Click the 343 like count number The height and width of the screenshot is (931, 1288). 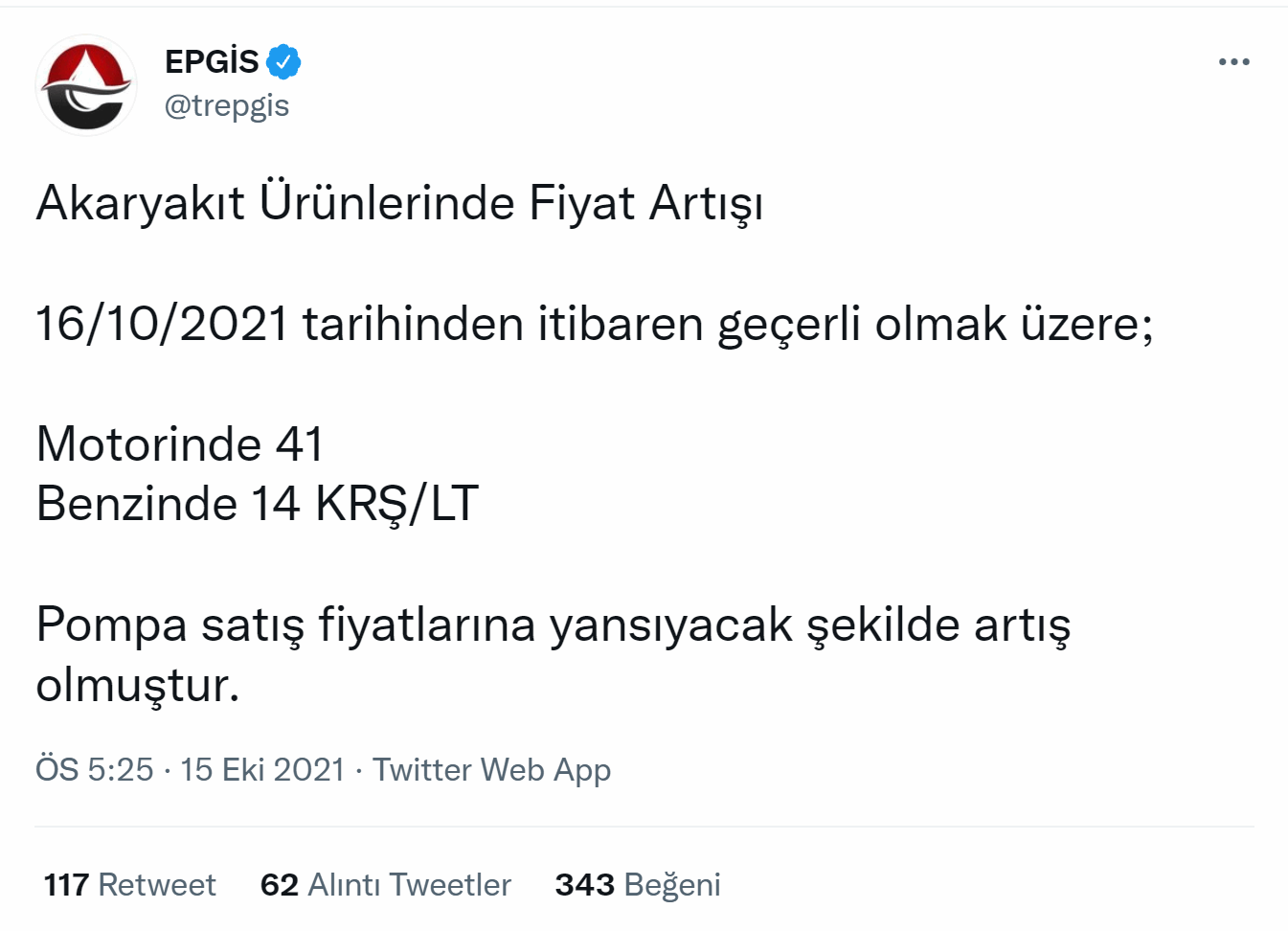(584, 884)
